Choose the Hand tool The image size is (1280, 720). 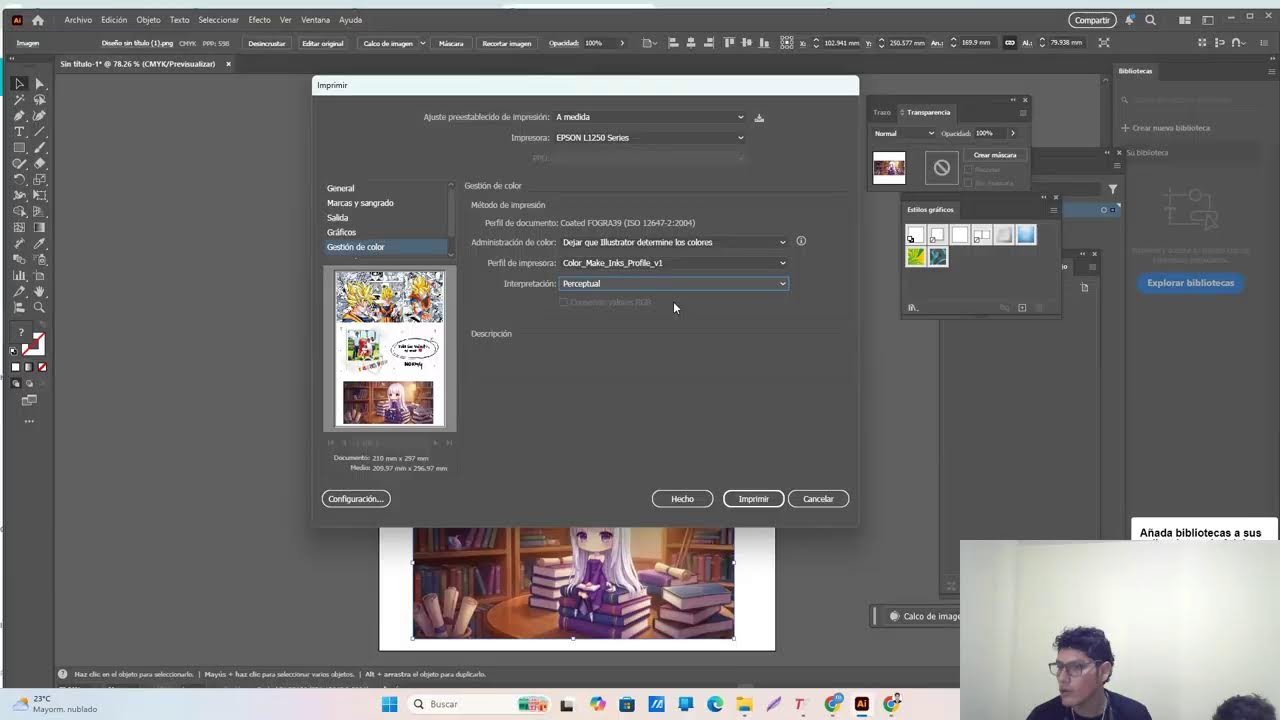point(40,292)
